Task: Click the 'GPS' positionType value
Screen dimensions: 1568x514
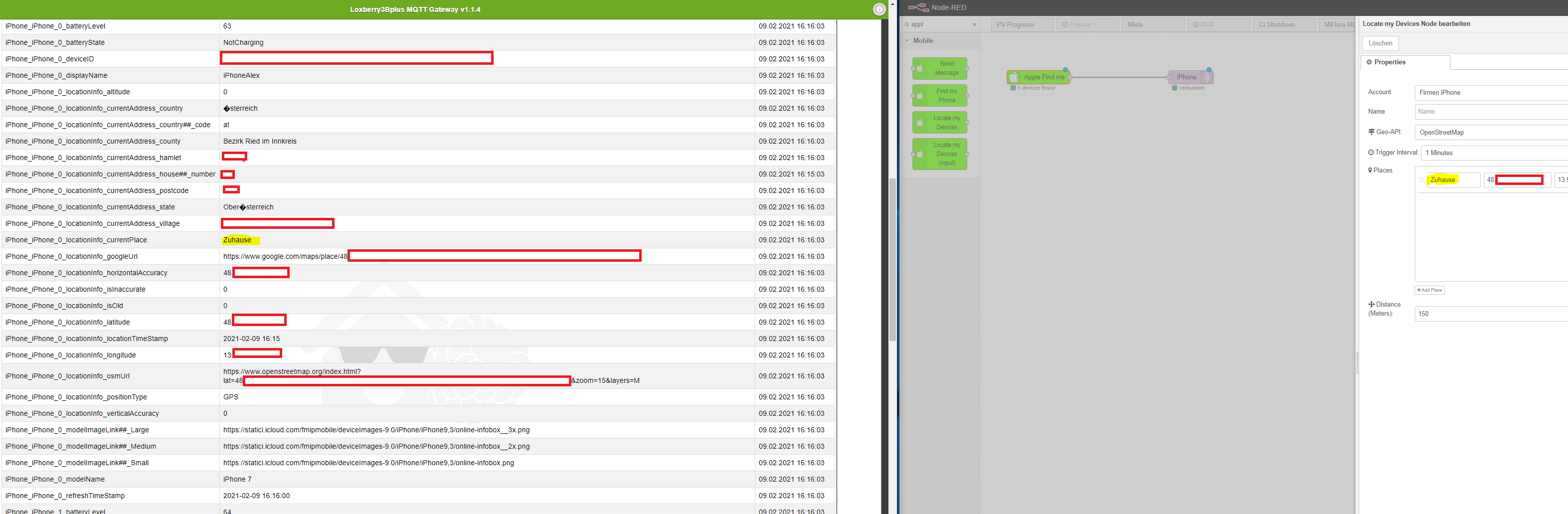Action: point(231,397)
